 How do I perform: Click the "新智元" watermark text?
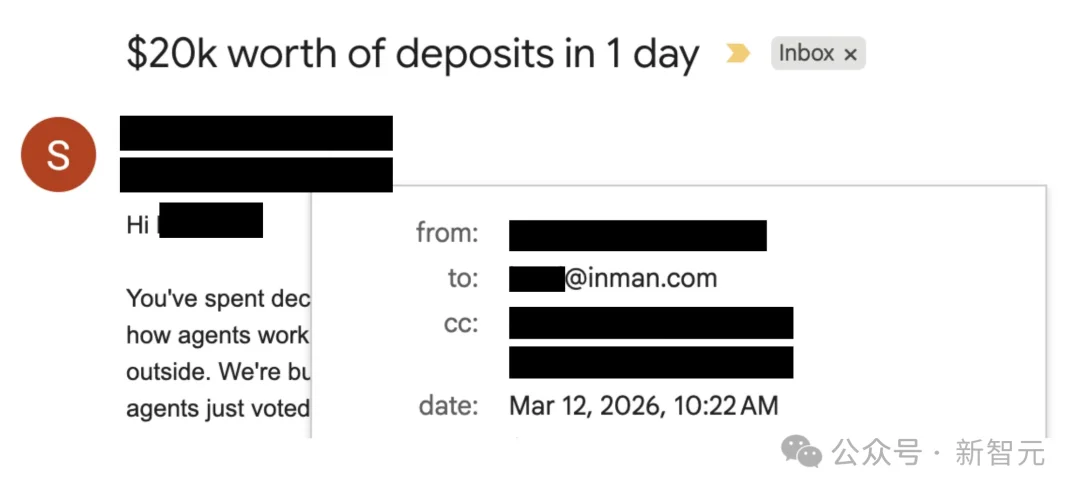(1000, 454)
